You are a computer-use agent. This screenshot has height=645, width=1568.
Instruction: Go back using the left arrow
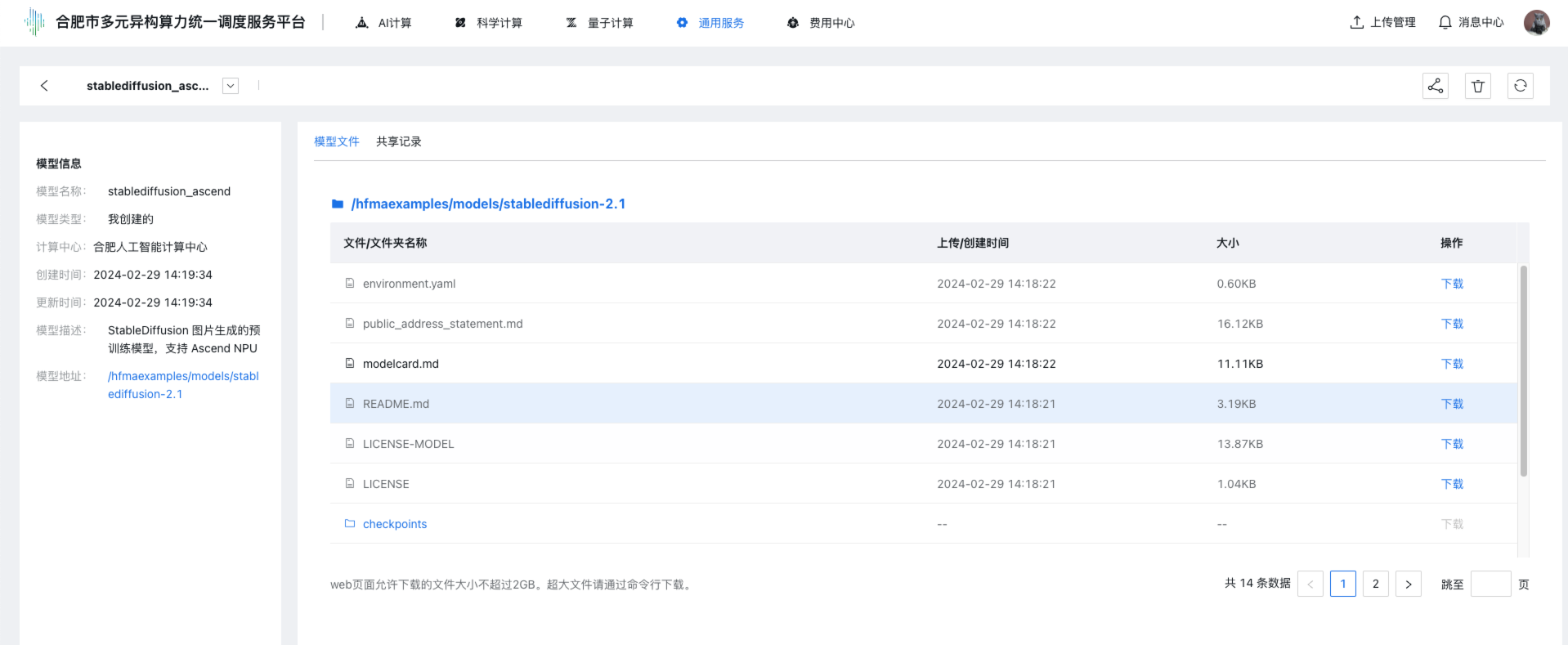click(x=44, y=86)
